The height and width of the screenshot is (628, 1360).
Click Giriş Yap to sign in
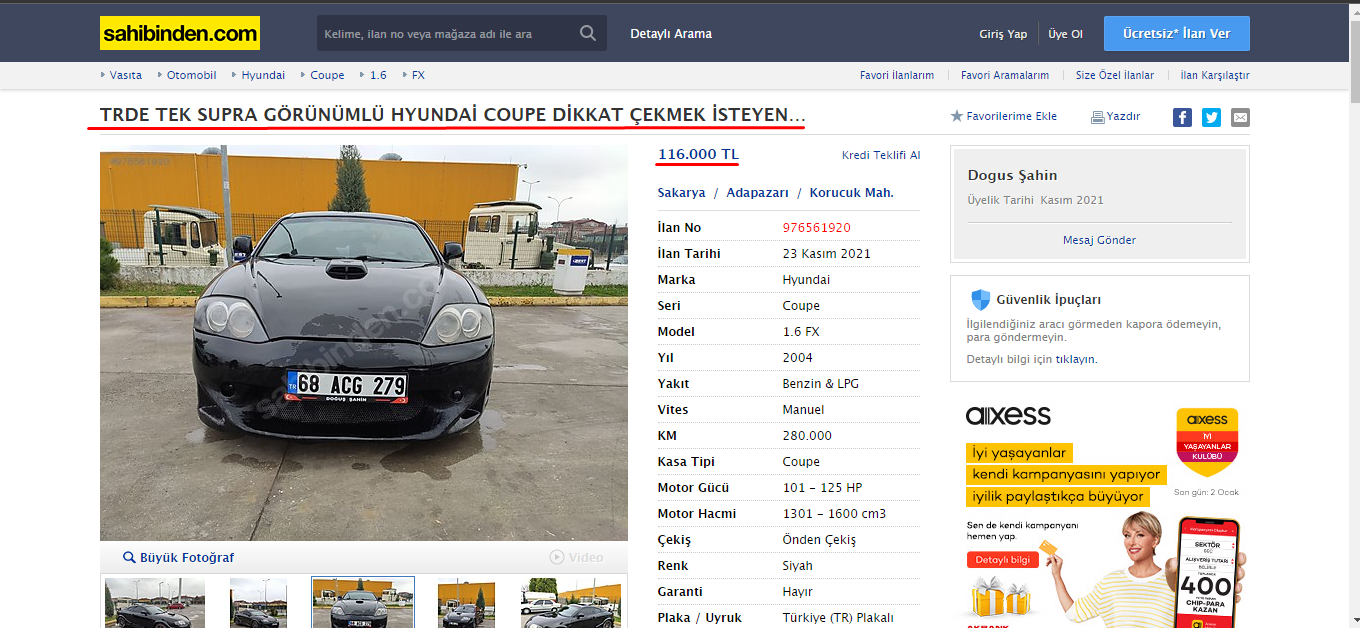pos(1003,34)
